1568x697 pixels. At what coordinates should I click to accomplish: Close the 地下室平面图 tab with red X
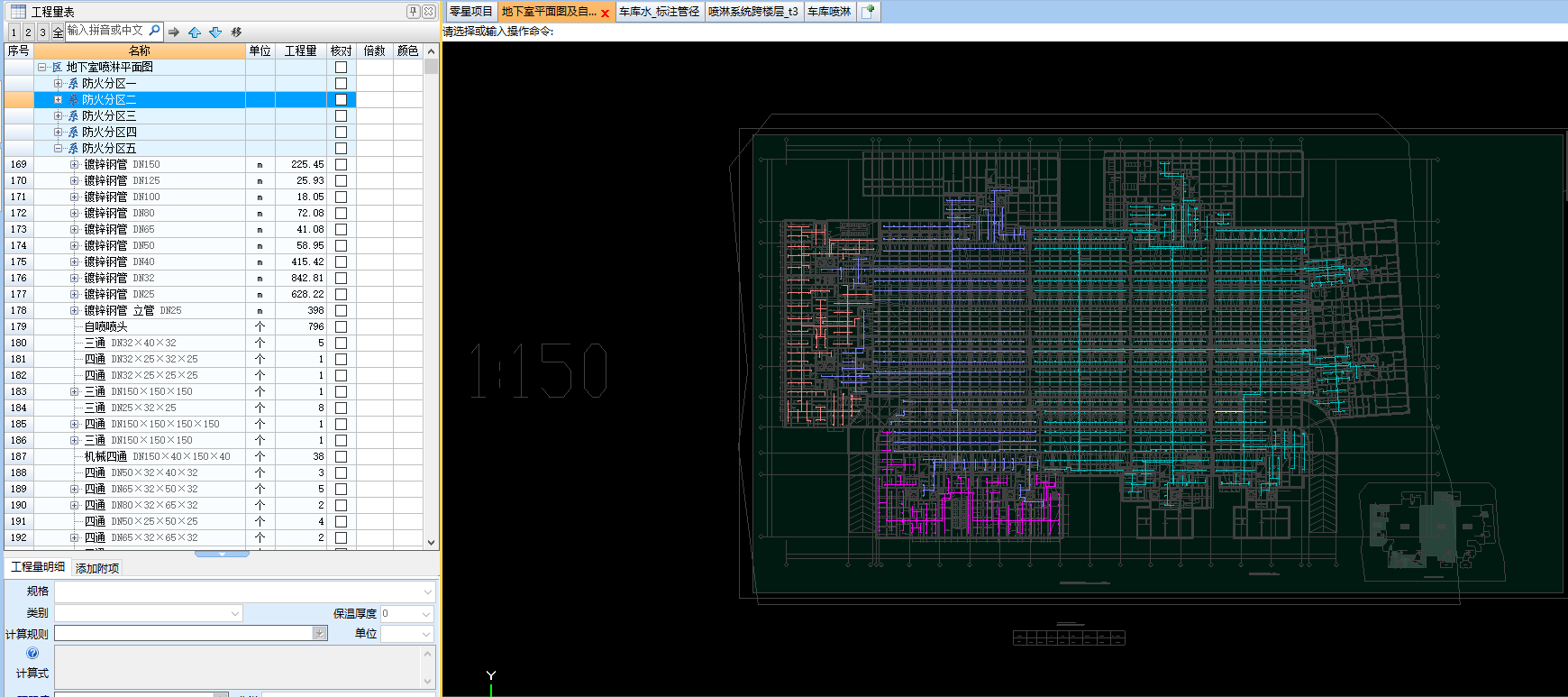605,13
